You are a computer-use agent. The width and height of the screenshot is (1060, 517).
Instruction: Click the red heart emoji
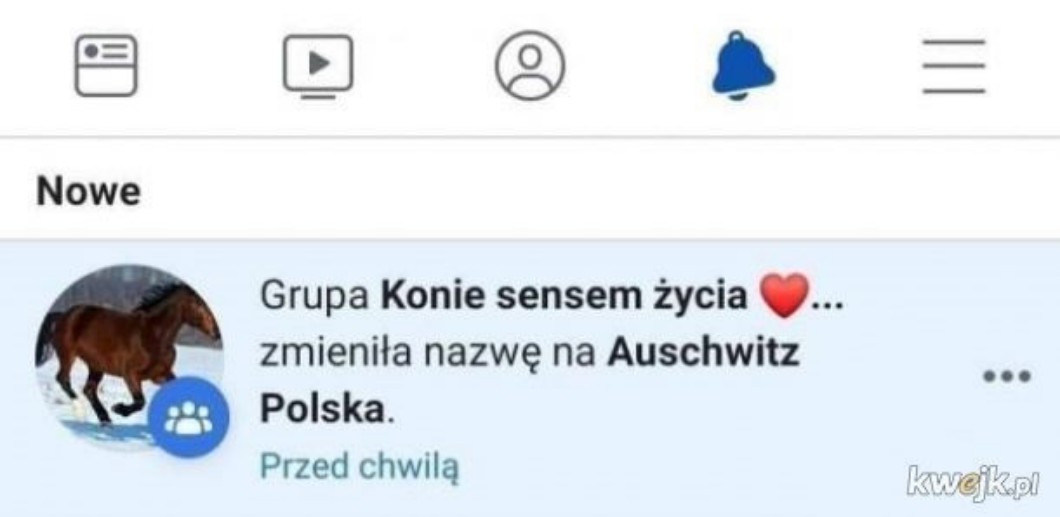point(784,296)
